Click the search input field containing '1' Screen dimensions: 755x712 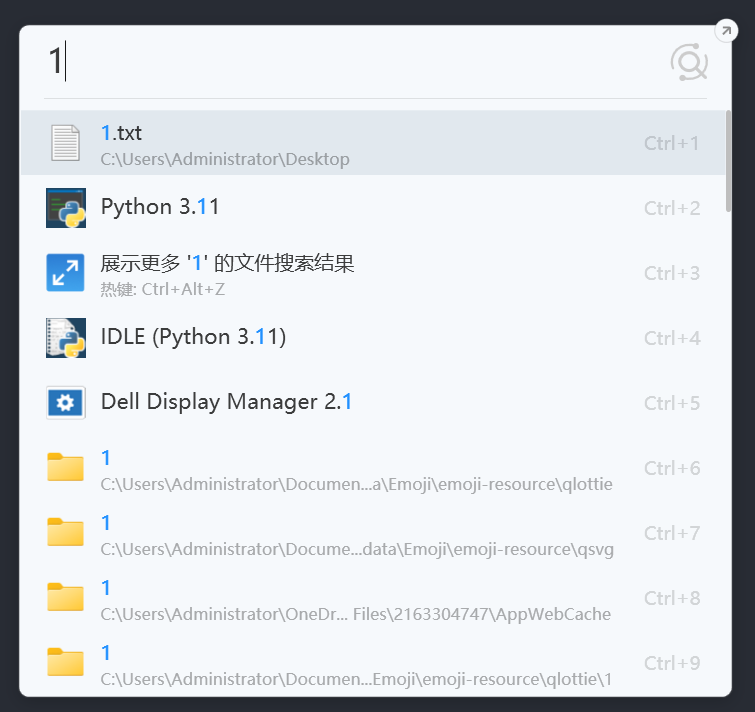354,63
